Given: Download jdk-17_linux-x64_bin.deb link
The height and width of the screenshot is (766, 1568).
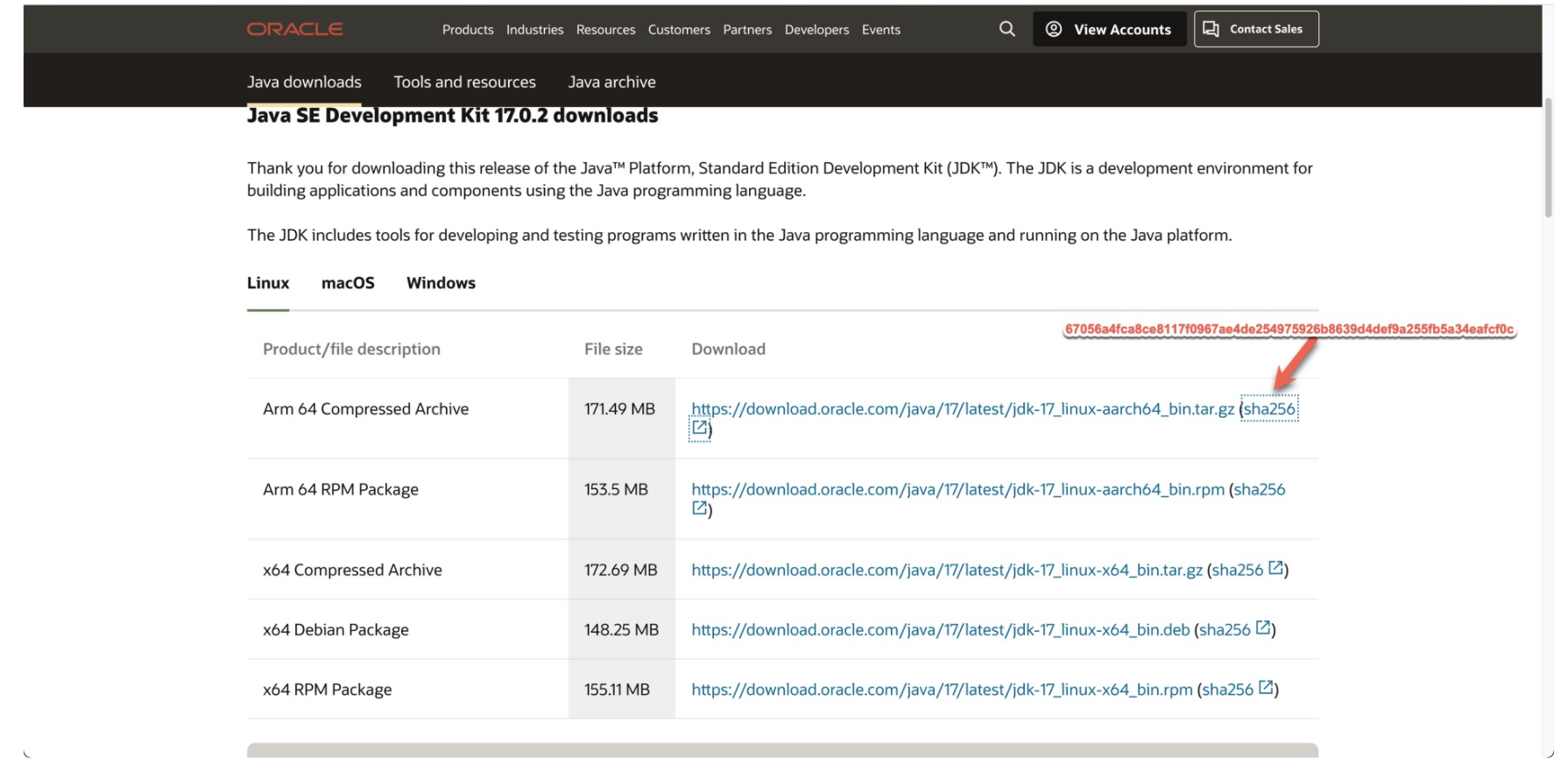Looking at the screenshot, I should [x=940, y=630].
